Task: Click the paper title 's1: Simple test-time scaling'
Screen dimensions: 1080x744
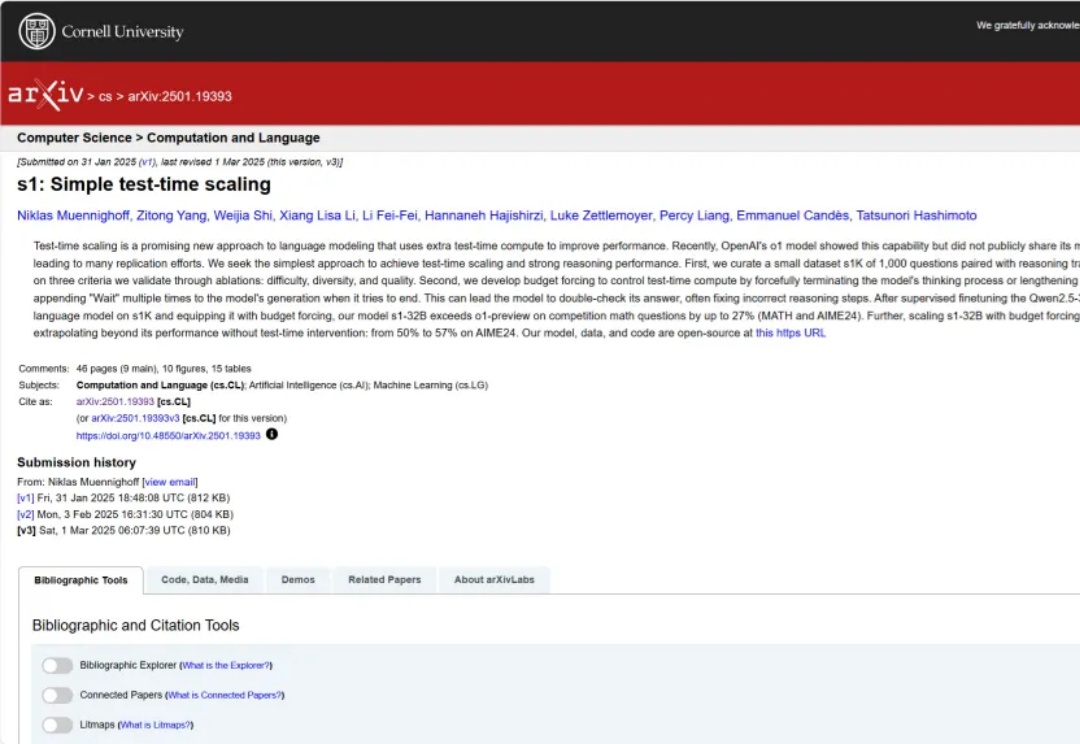Action: click(x=144, y=185)
